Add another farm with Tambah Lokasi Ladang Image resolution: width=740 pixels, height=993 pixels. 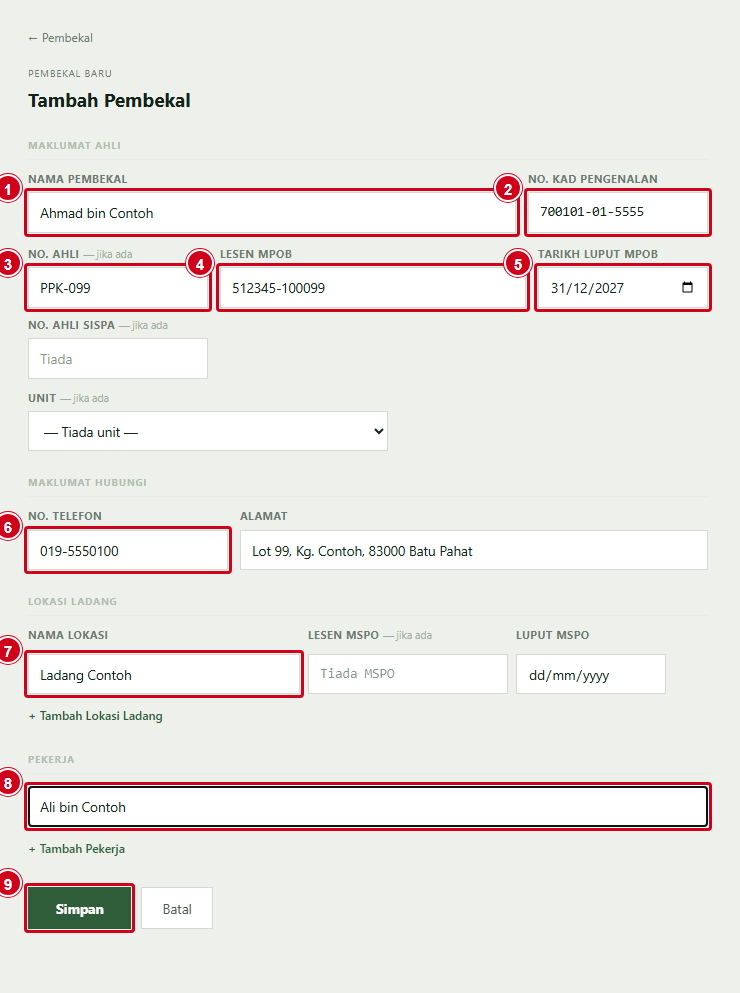(96, 716)
